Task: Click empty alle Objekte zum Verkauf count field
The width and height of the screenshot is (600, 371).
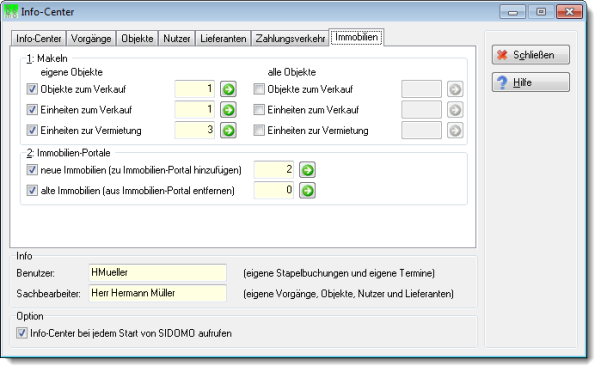Action: 422,89
